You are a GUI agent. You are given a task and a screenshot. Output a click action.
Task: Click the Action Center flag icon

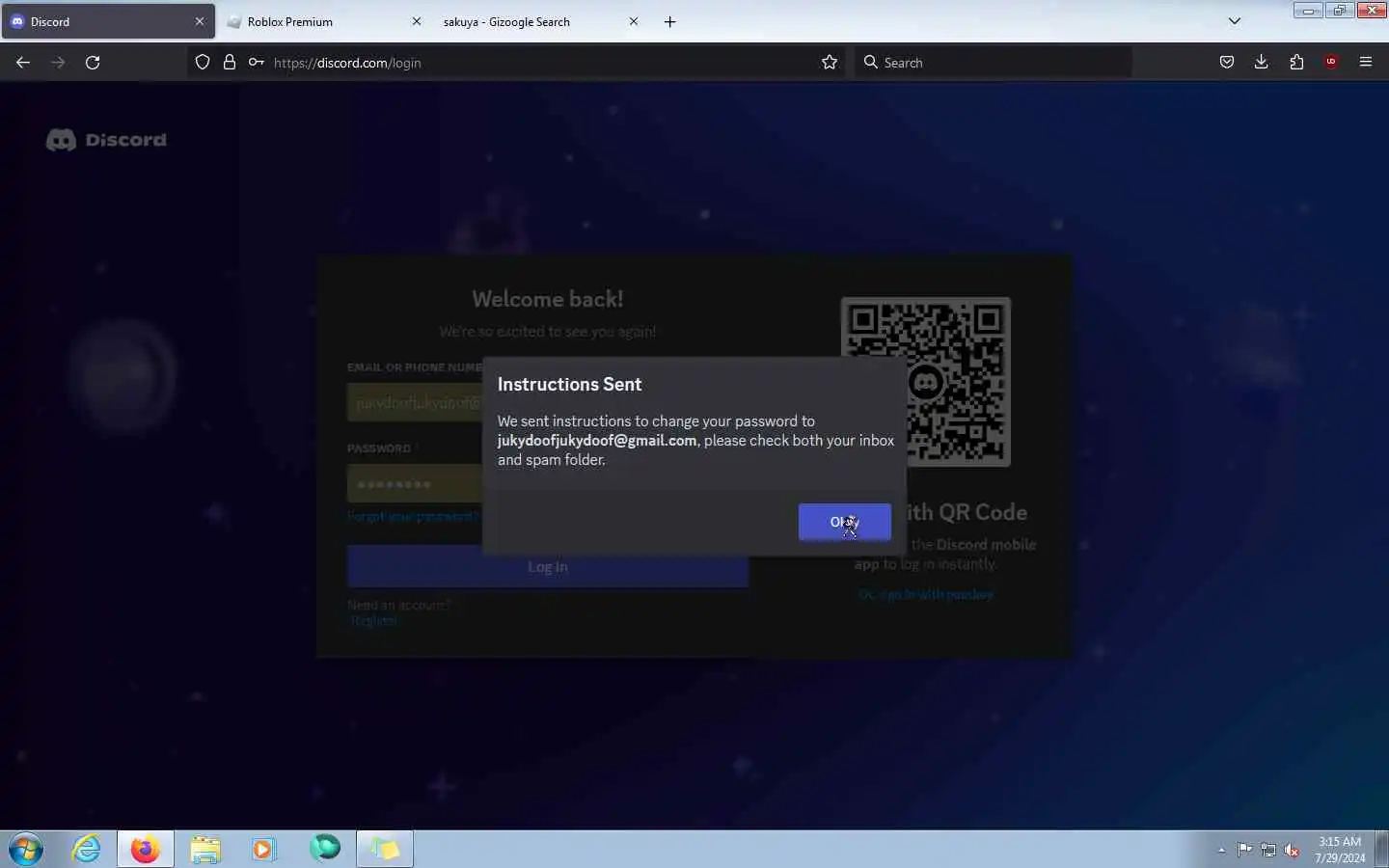coord(1245,850)
